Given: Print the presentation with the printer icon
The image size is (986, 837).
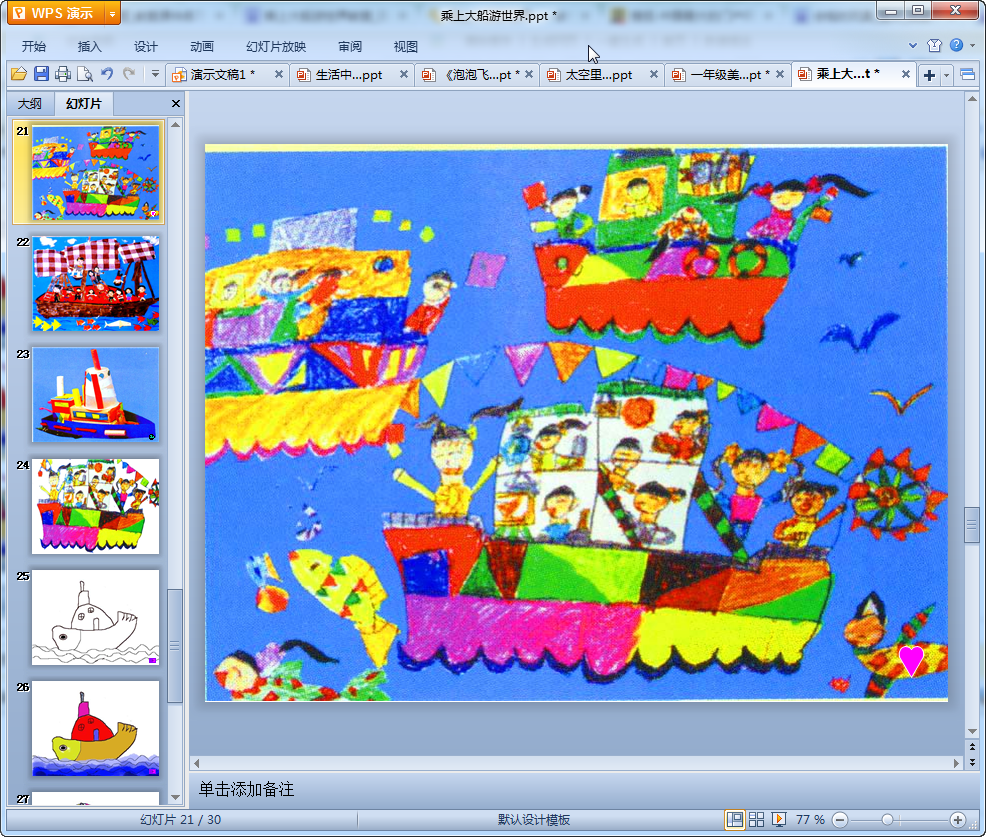Looking at the screenshot, I should 62,74.
